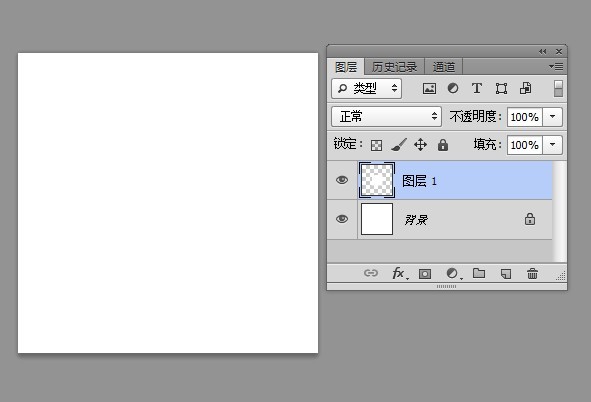Delete layer with trash icon

532,274
